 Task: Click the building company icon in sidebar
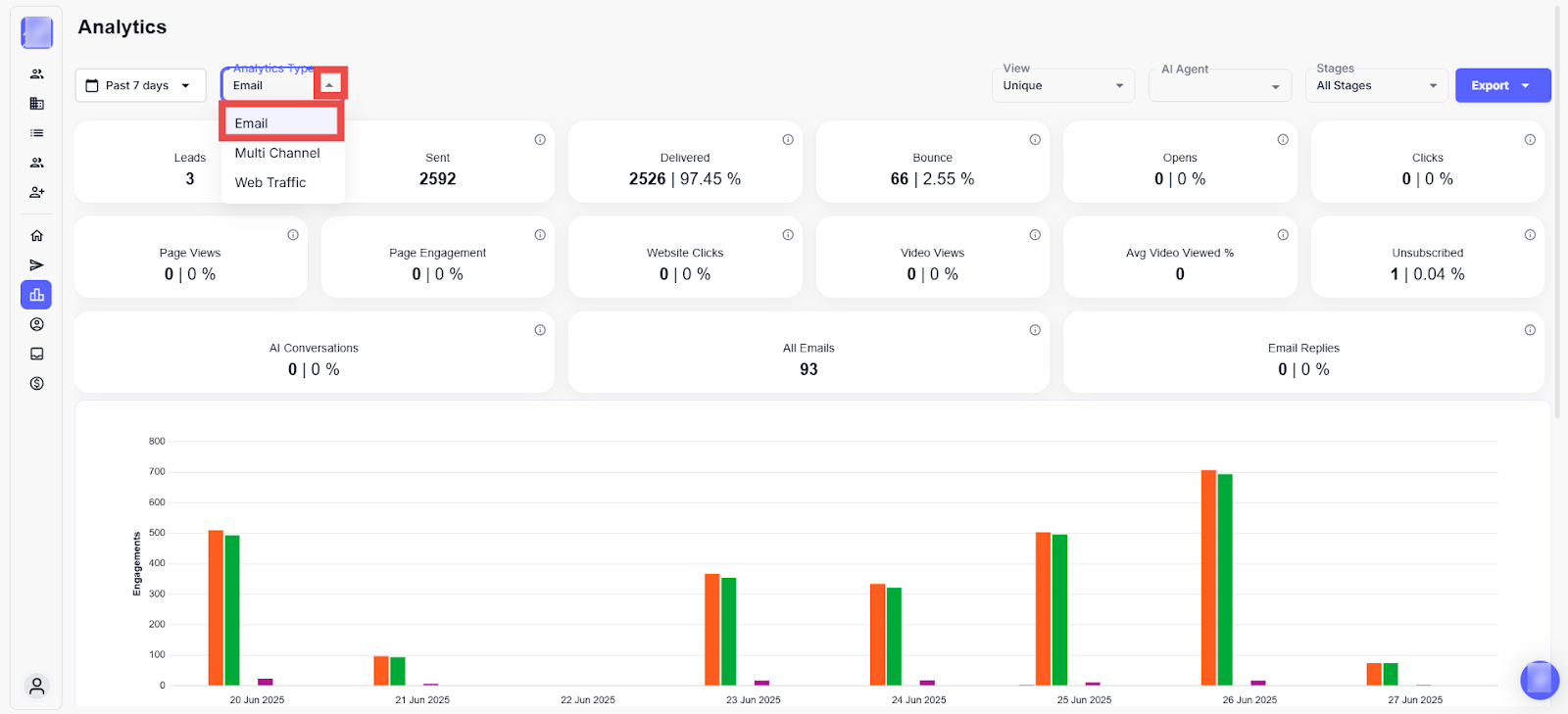tap(36, 104)
